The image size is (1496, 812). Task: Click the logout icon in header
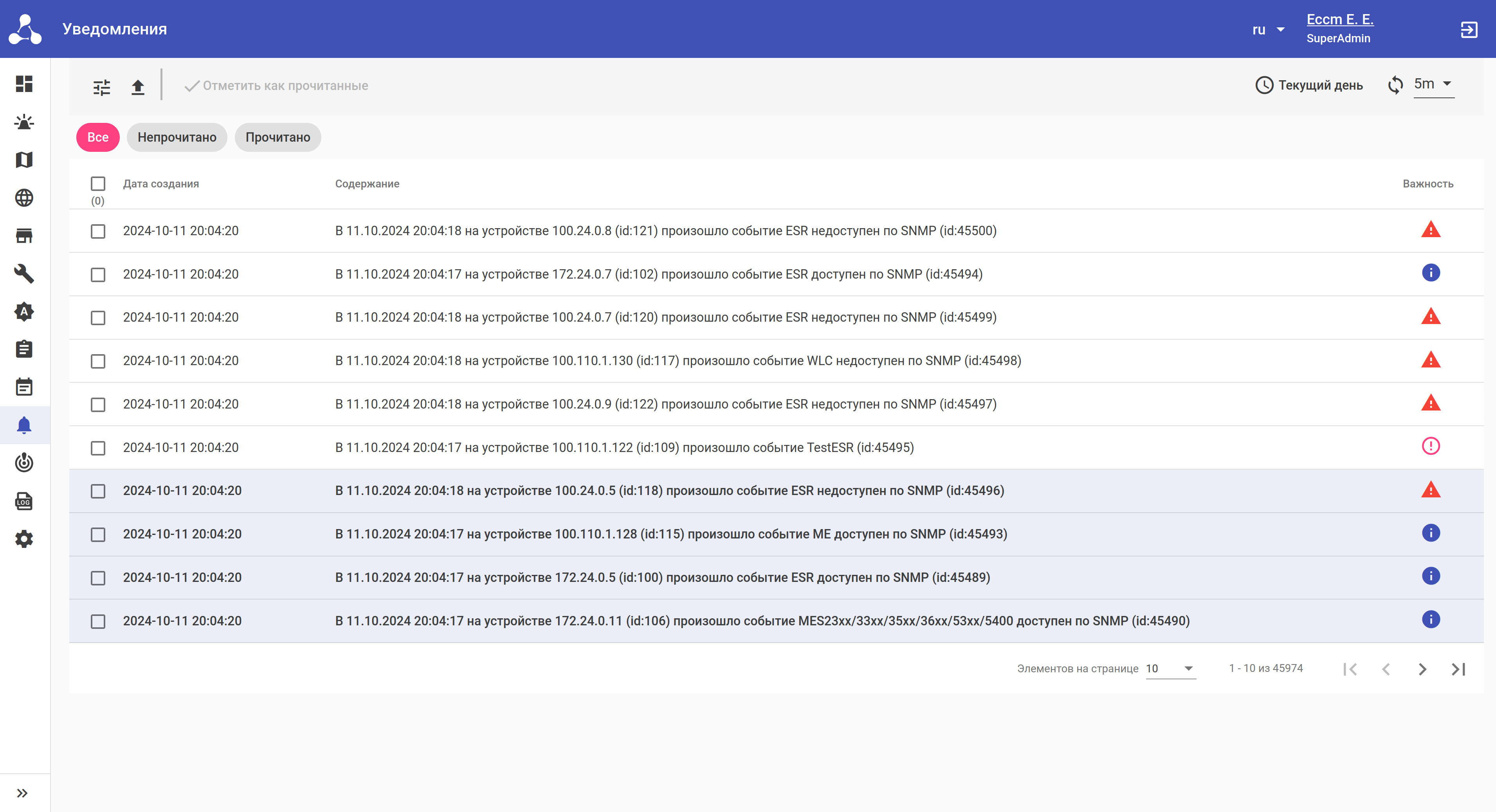(x=1469, y=30)
